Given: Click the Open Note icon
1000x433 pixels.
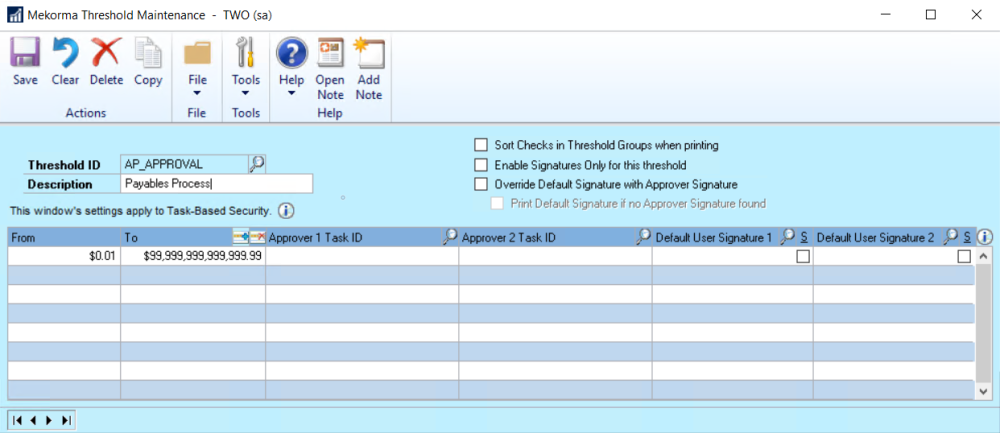Looking at the screenshot, I should pos(330,52).
